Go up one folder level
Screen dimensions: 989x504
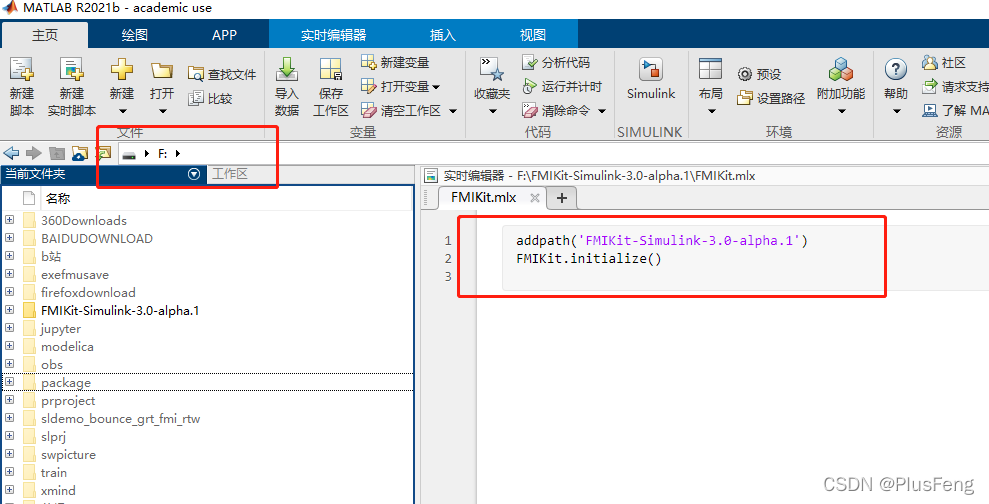click(57, 153)
